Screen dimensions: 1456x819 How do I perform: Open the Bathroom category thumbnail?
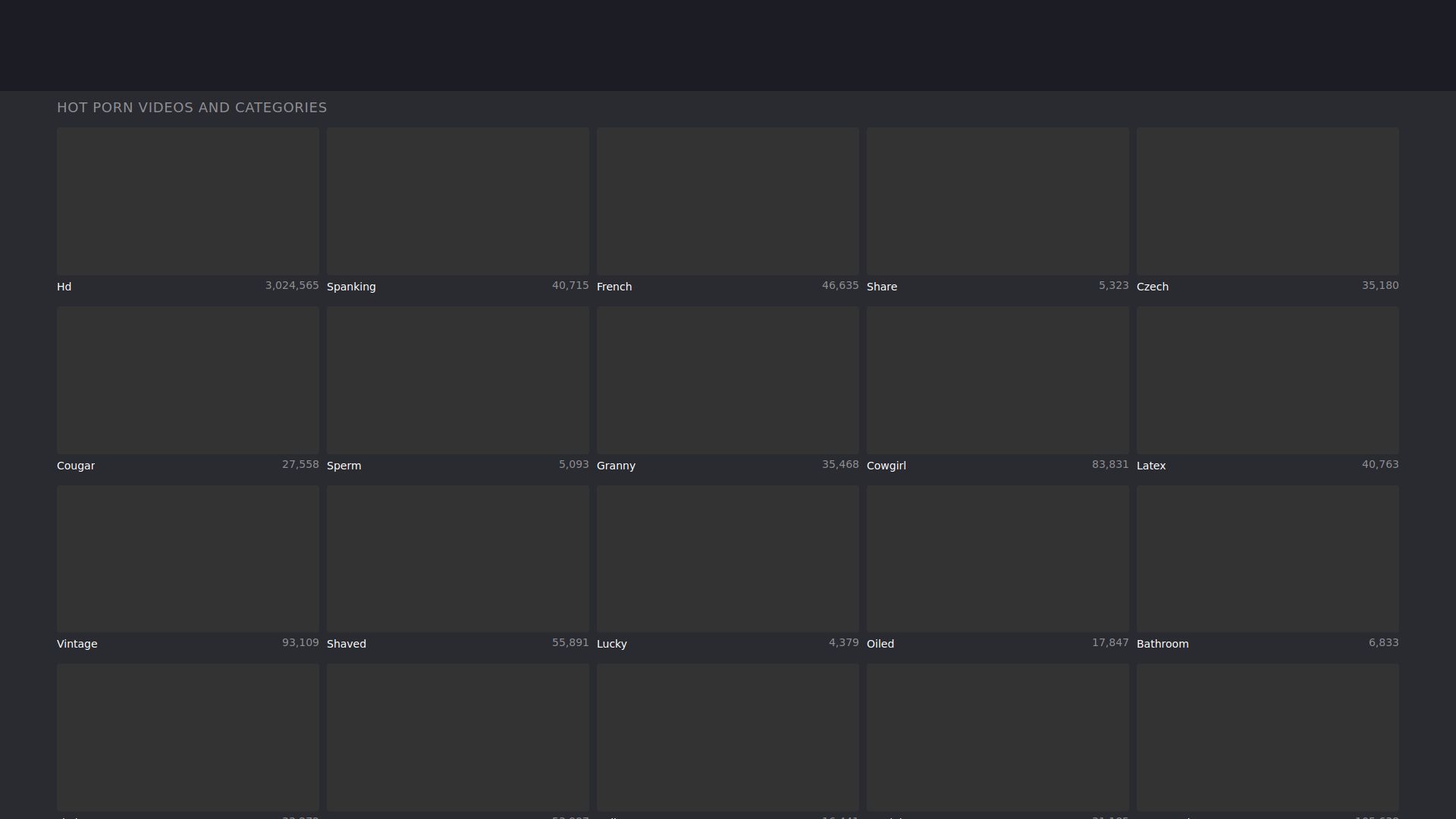coord(1267,559)
